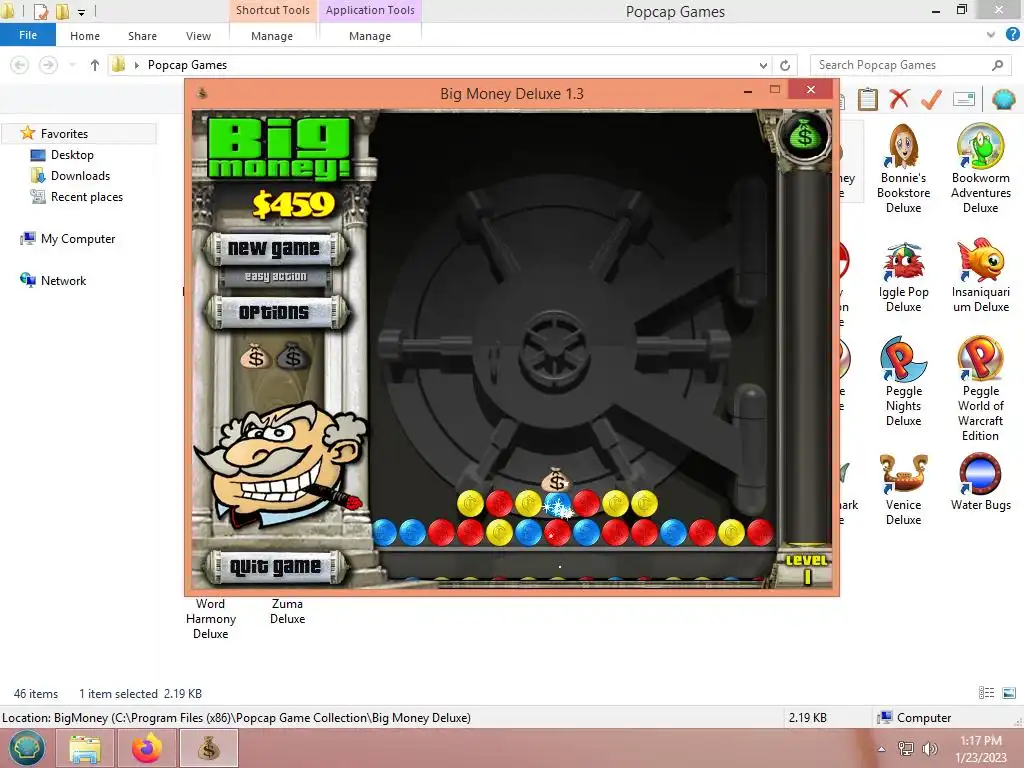Click the clipboard Paste toolbar icon
This screenshot has height=768, width=1024.
pos(867,99)
